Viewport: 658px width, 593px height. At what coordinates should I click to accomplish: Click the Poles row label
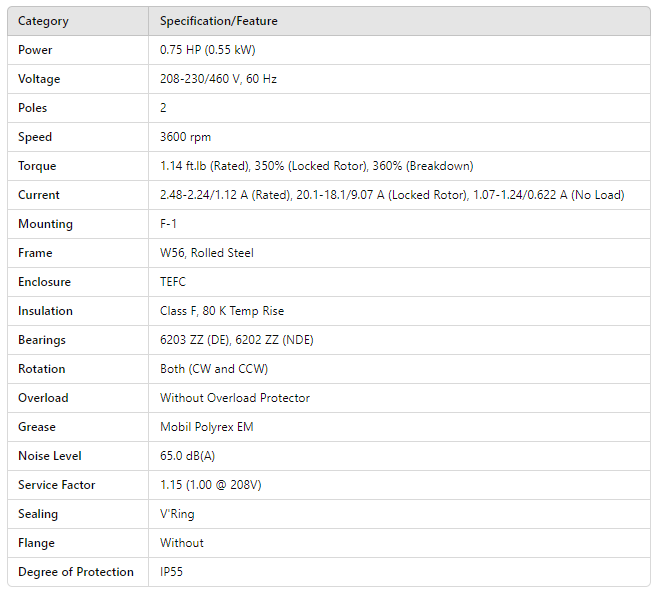click(33, 108)
